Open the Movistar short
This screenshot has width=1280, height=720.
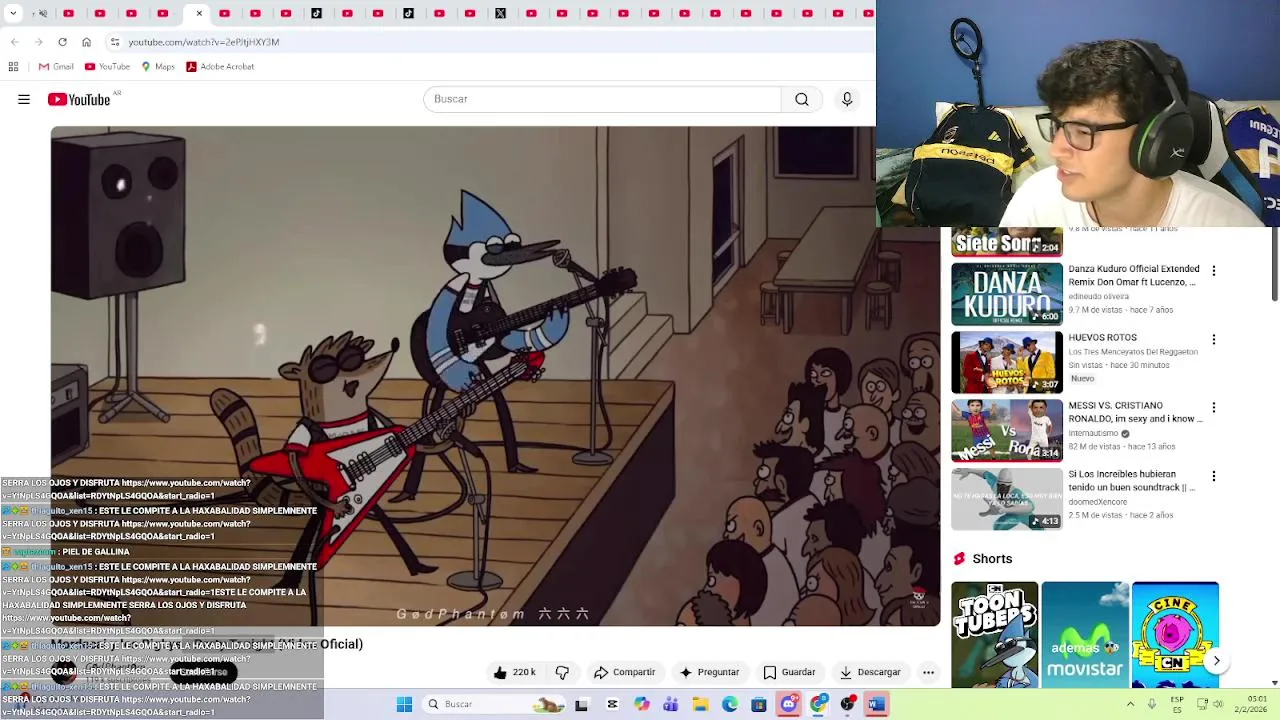coord(1085,634)
